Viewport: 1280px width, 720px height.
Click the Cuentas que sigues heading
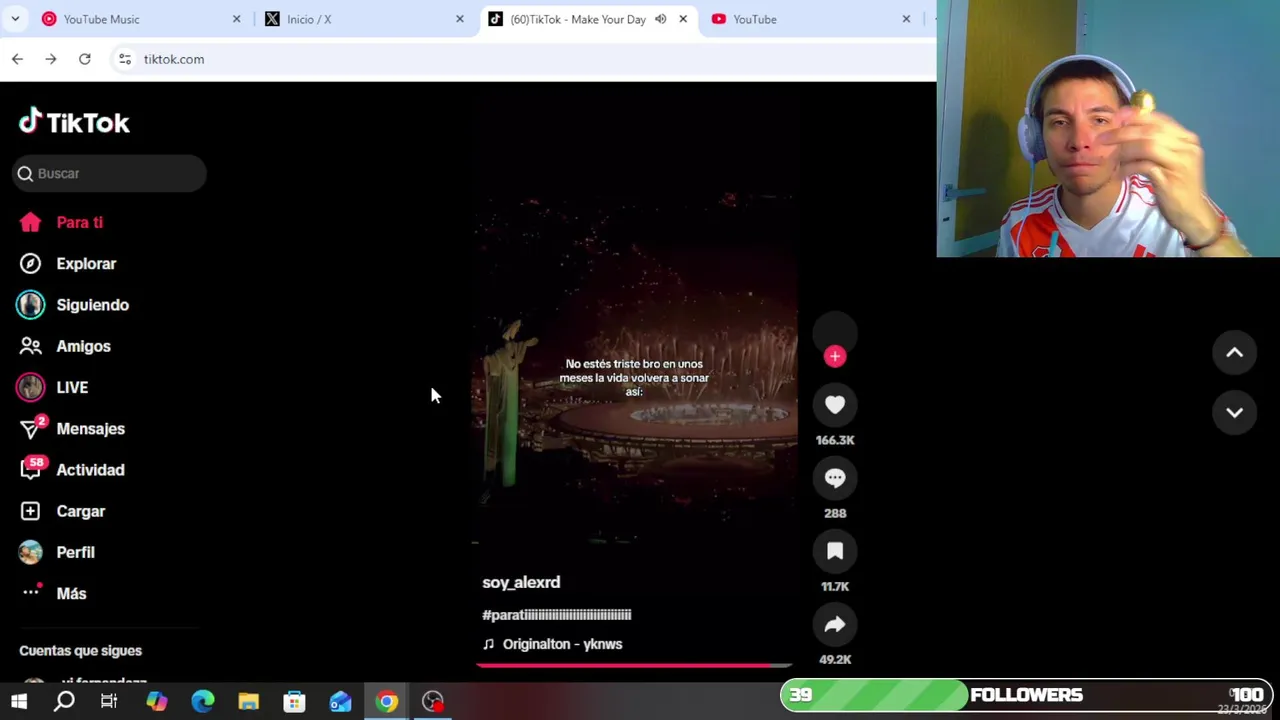click(80, 650)
